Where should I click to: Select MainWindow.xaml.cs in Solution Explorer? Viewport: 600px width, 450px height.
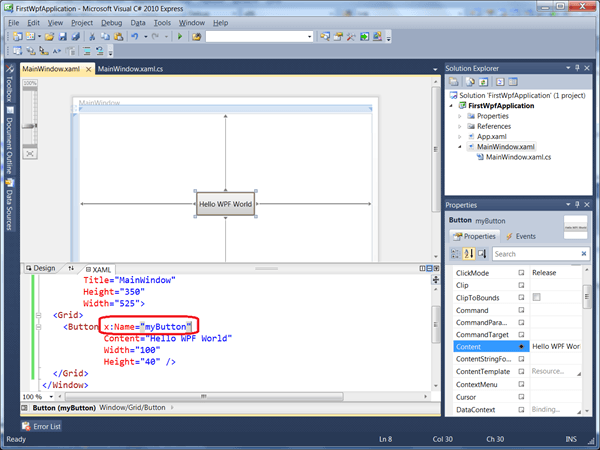(514, 157)
